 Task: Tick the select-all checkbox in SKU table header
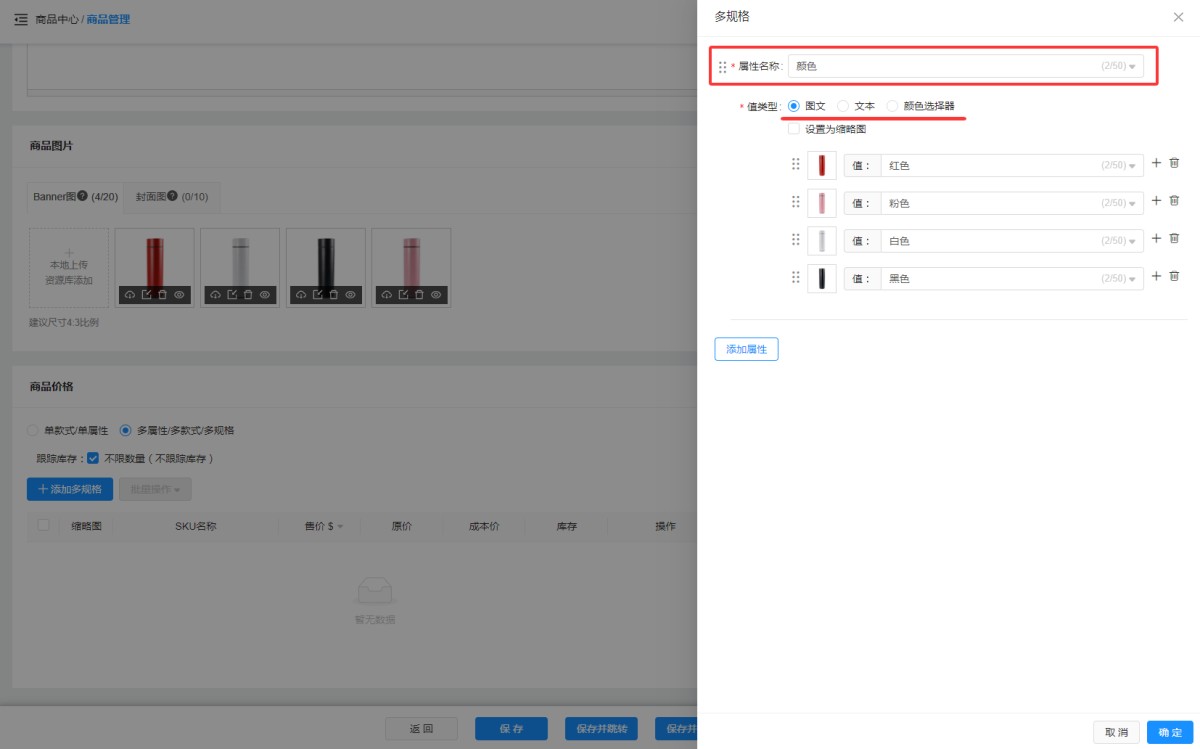43,525
